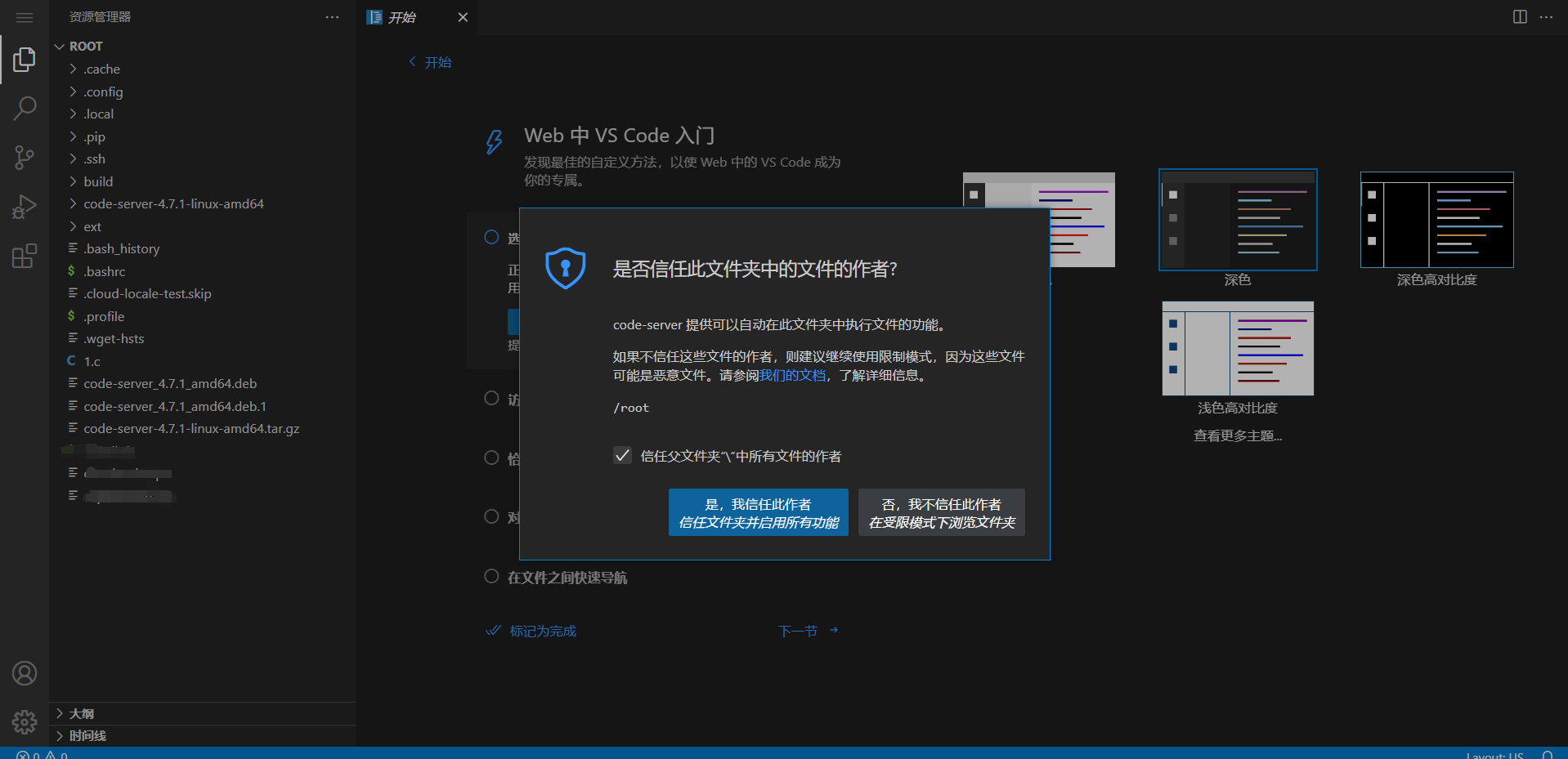Open the Source Control view
Screen dimensions: 1568x759
point(25,157)
